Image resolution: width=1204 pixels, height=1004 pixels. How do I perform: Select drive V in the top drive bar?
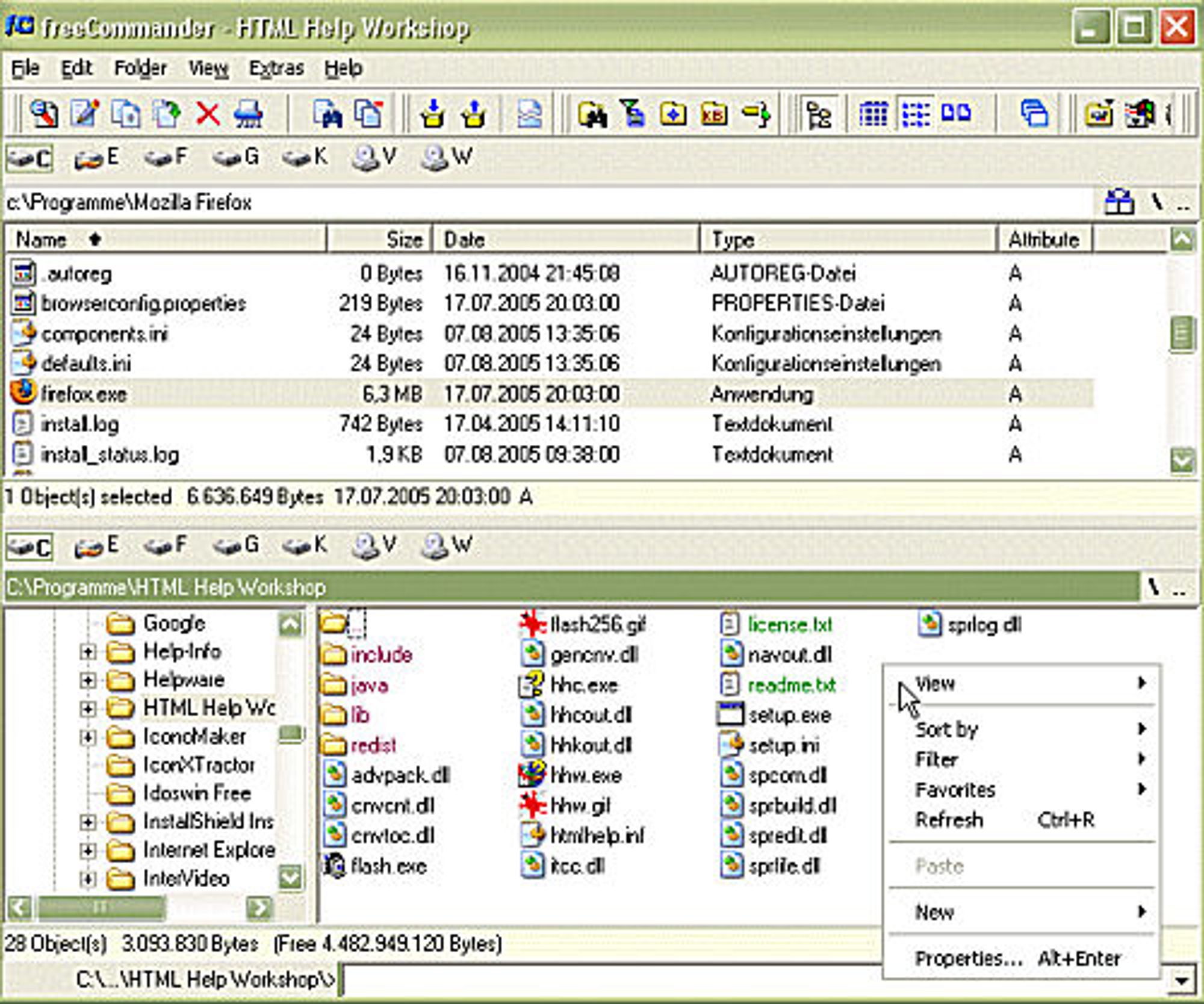pyautogui.click(x=374, y=158)
